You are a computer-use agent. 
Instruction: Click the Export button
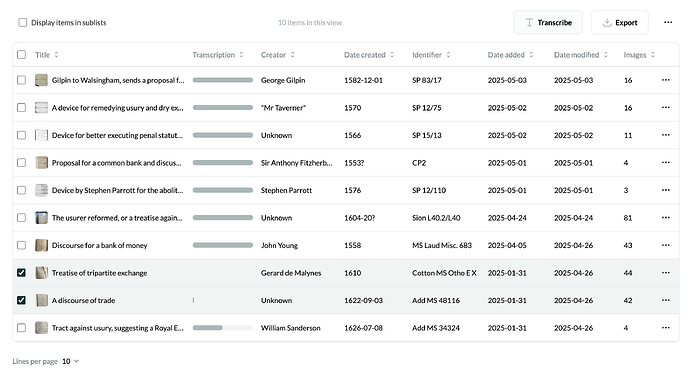tap(620, 22)
